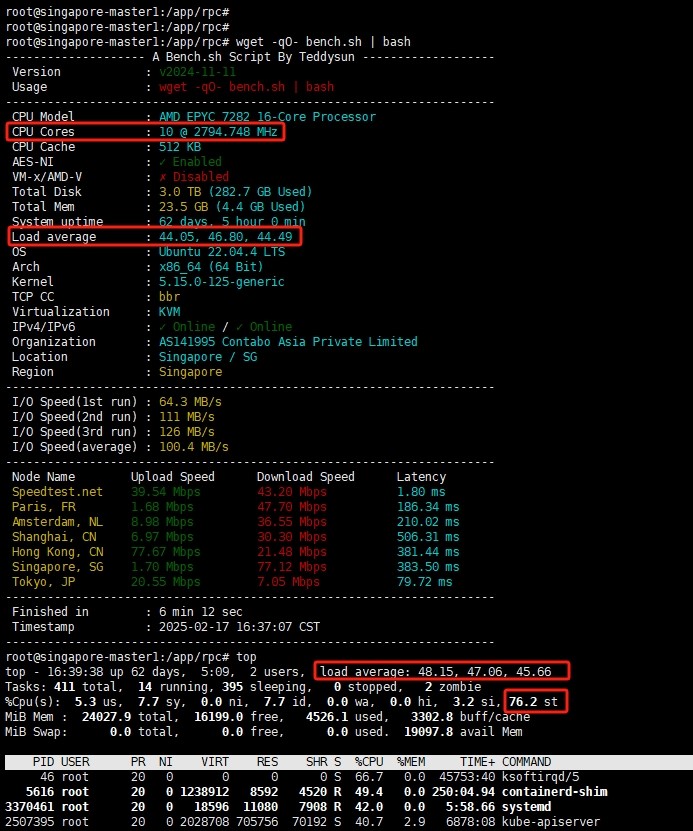Click the Speedtest.net node name
The image size is (693, 831).
(x=57, y=492)
